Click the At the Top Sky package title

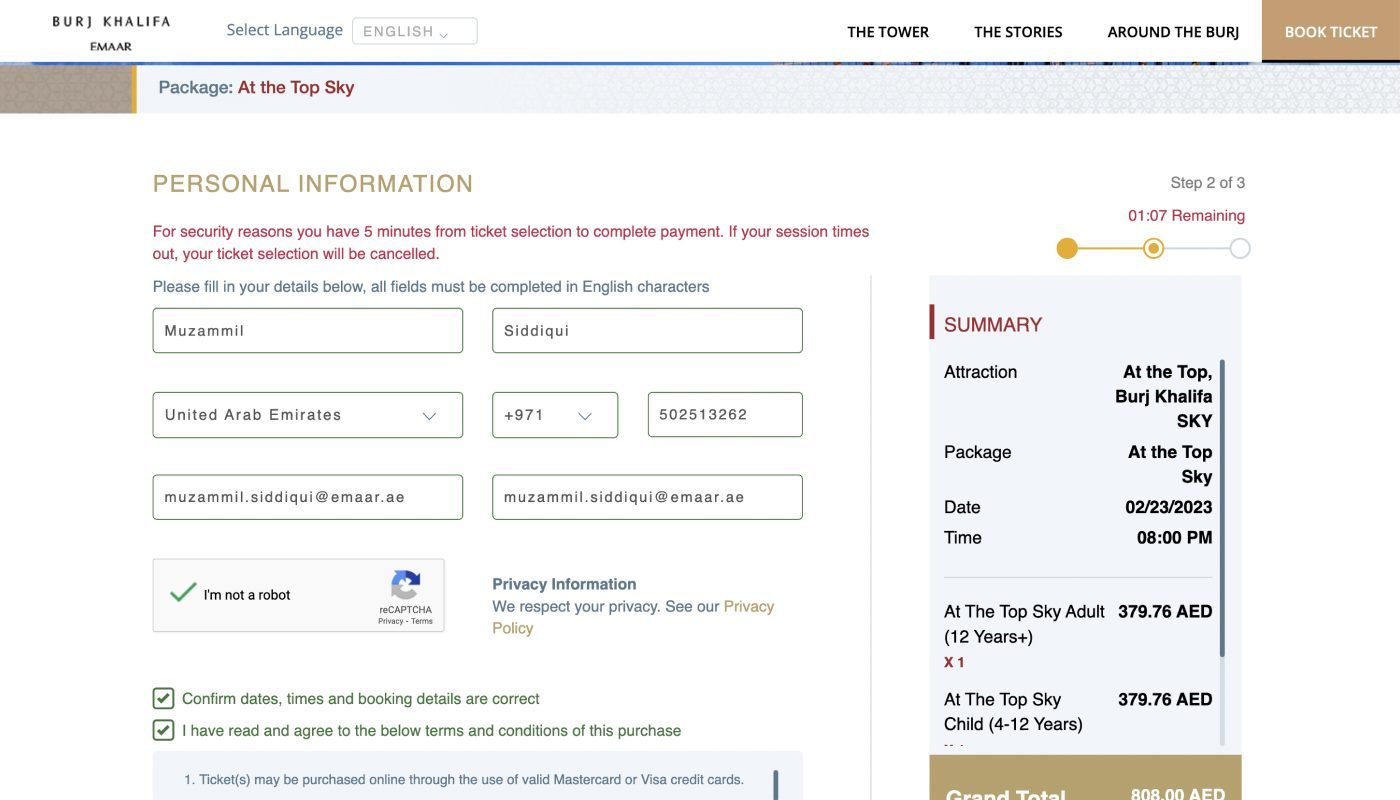[296, 87]
